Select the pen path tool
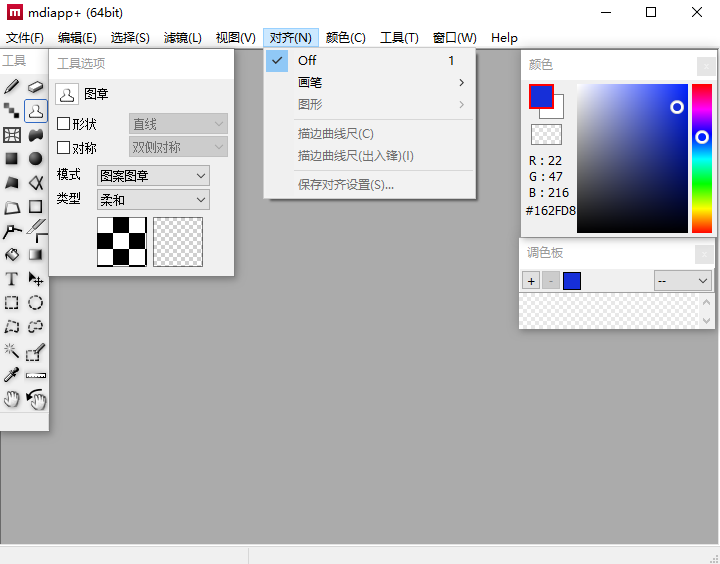Screen dimensions: 720x564 (11, 231)
